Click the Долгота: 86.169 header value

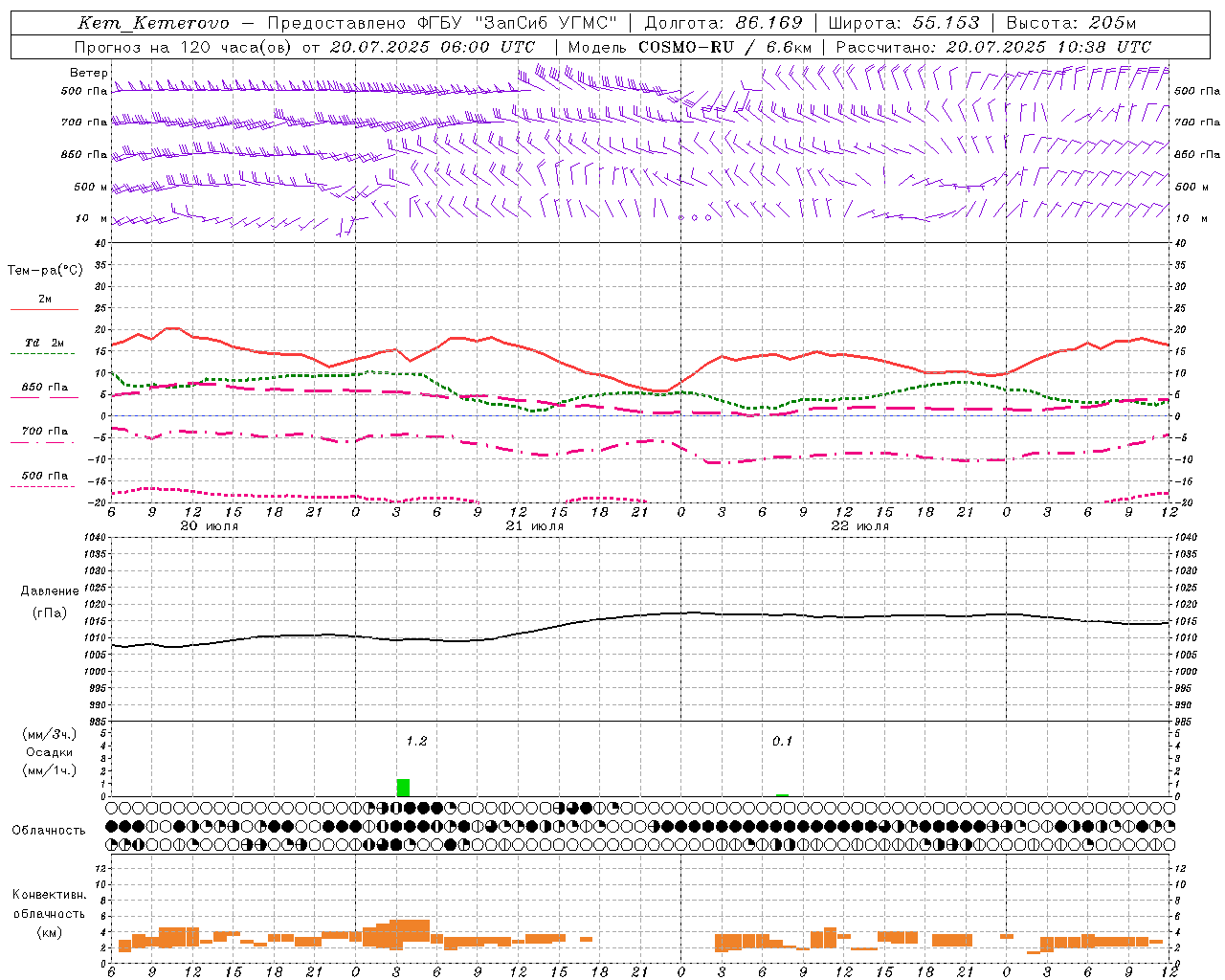(x=724, y=23)
